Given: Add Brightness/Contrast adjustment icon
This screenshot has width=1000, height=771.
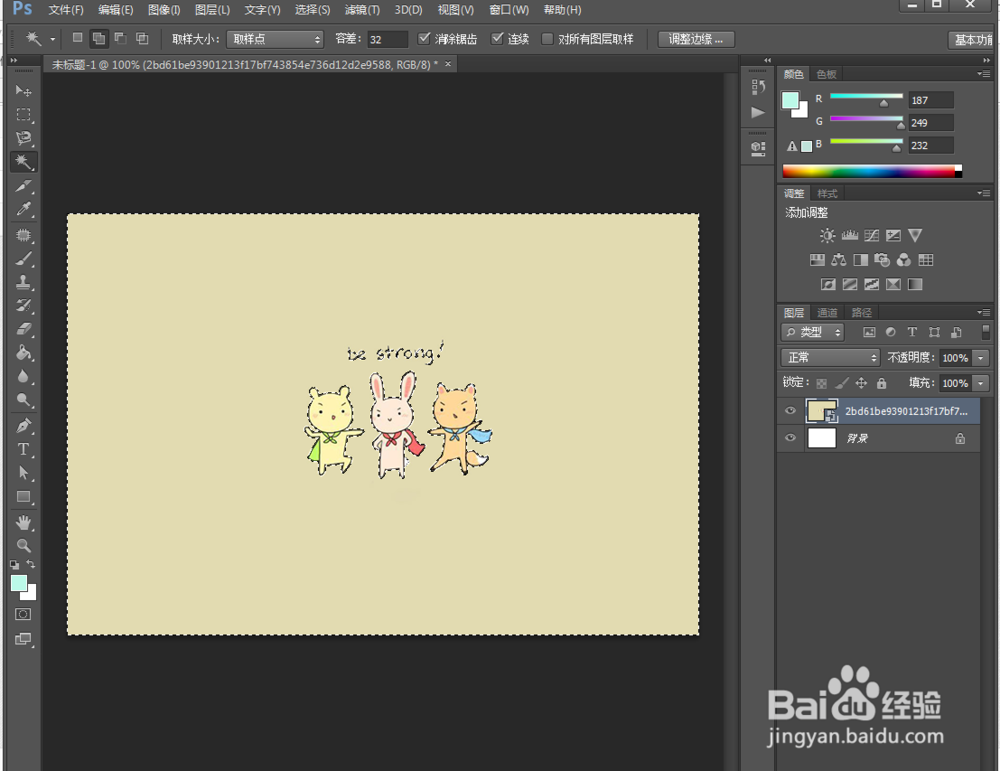Looking at the screenshot, I should click(x=827, y=235).
